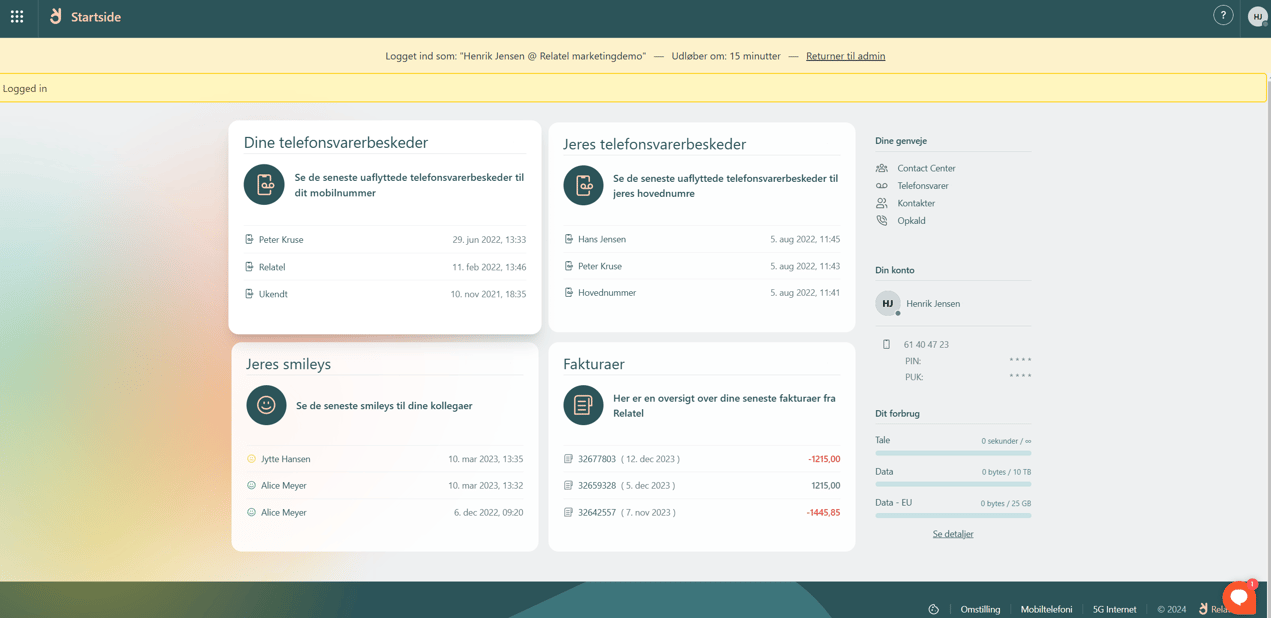This screenshot has width=1271, height=618.
Task: Select the Telefonsvarer voicemail tape icon
Action: click(883, 185)
